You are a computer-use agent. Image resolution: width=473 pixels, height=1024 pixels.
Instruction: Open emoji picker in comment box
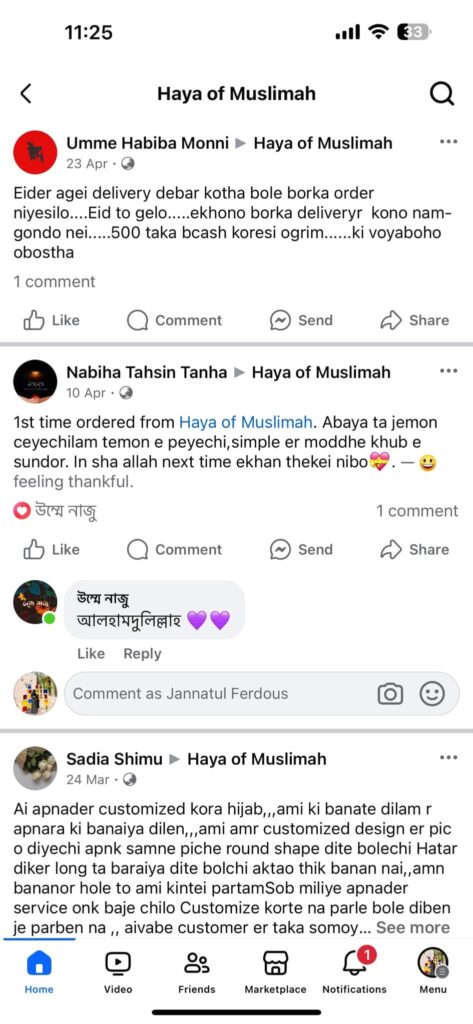(432, 694)
